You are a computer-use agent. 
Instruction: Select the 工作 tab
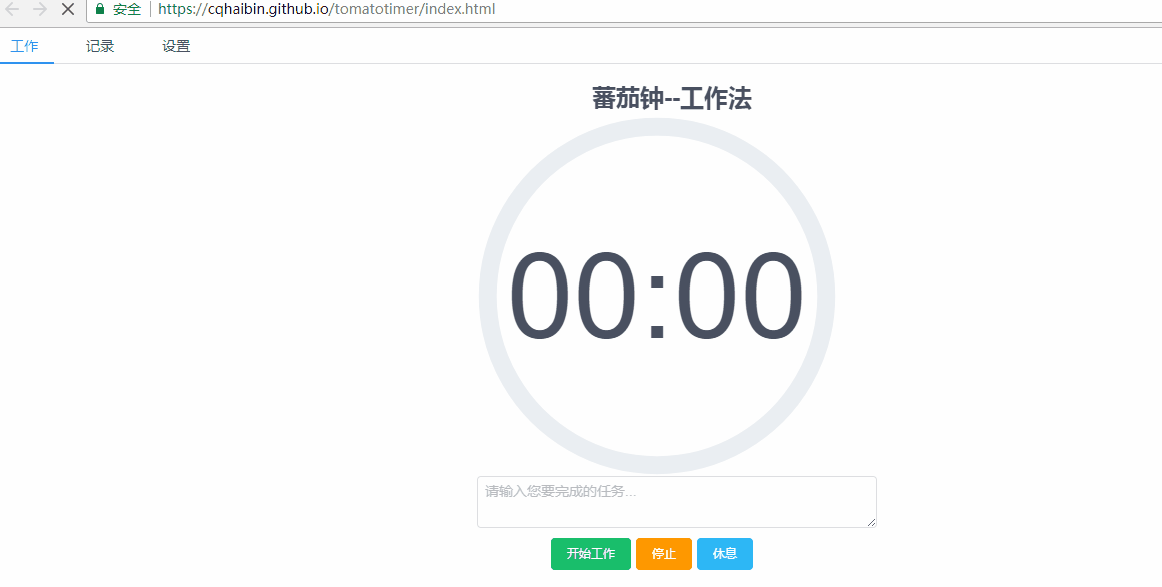27,45
